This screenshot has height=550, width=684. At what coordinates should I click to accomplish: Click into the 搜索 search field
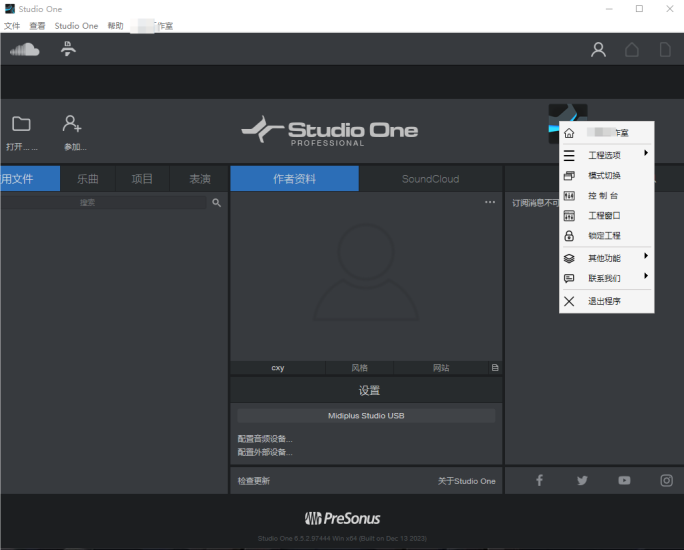click(x=103, y=202)
